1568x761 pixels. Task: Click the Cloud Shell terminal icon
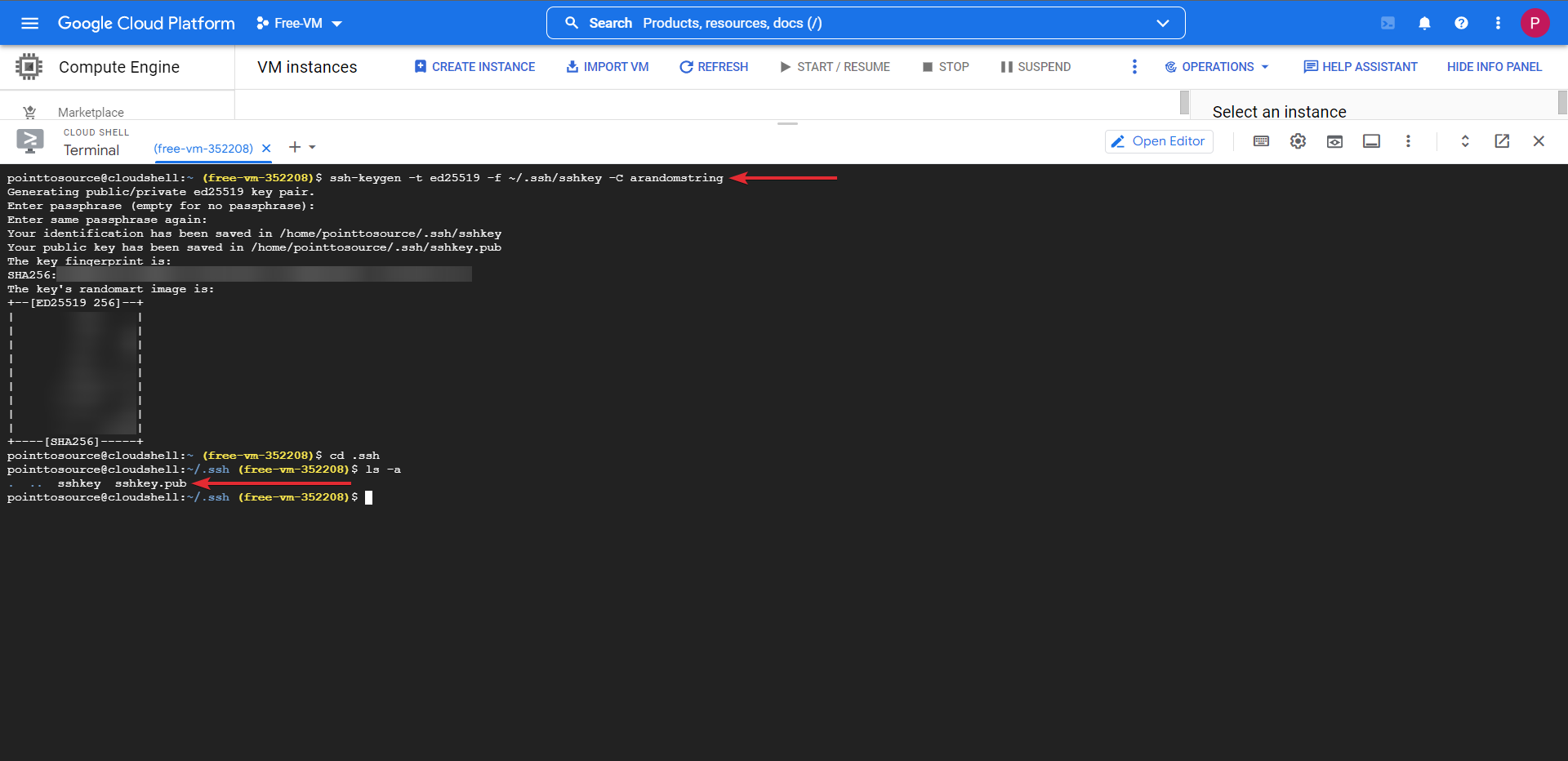click(x=30, y=141)
